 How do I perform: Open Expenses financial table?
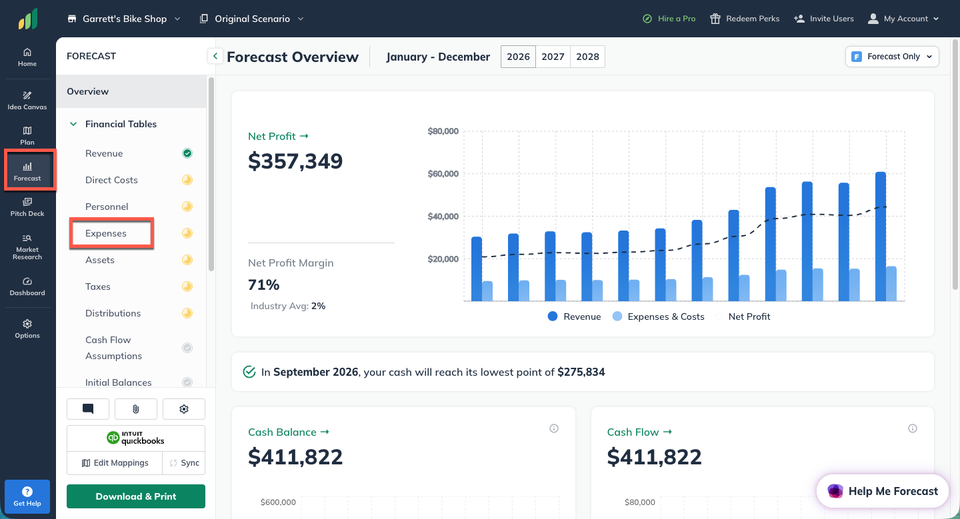106,233
